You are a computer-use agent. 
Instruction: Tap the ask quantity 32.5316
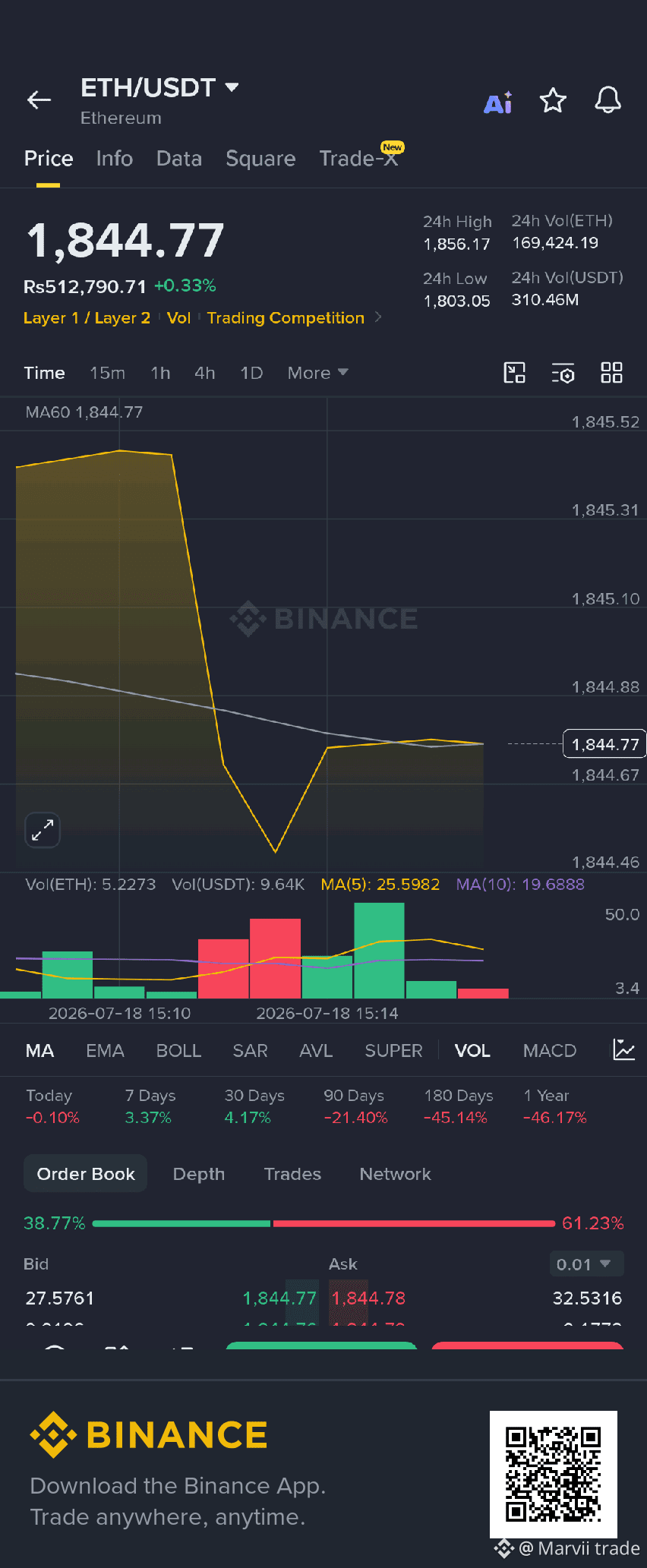point(587,1298)
